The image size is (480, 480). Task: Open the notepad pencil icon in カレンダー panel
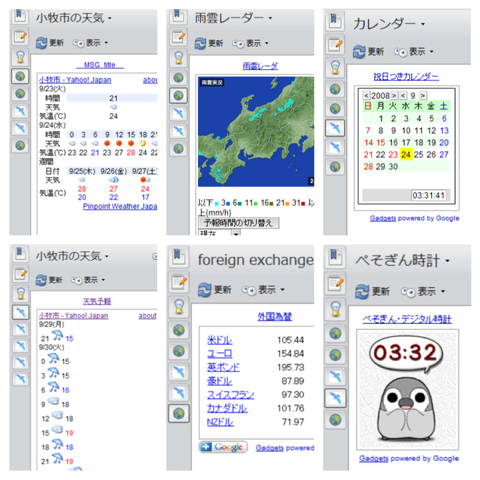pos(335,44)
